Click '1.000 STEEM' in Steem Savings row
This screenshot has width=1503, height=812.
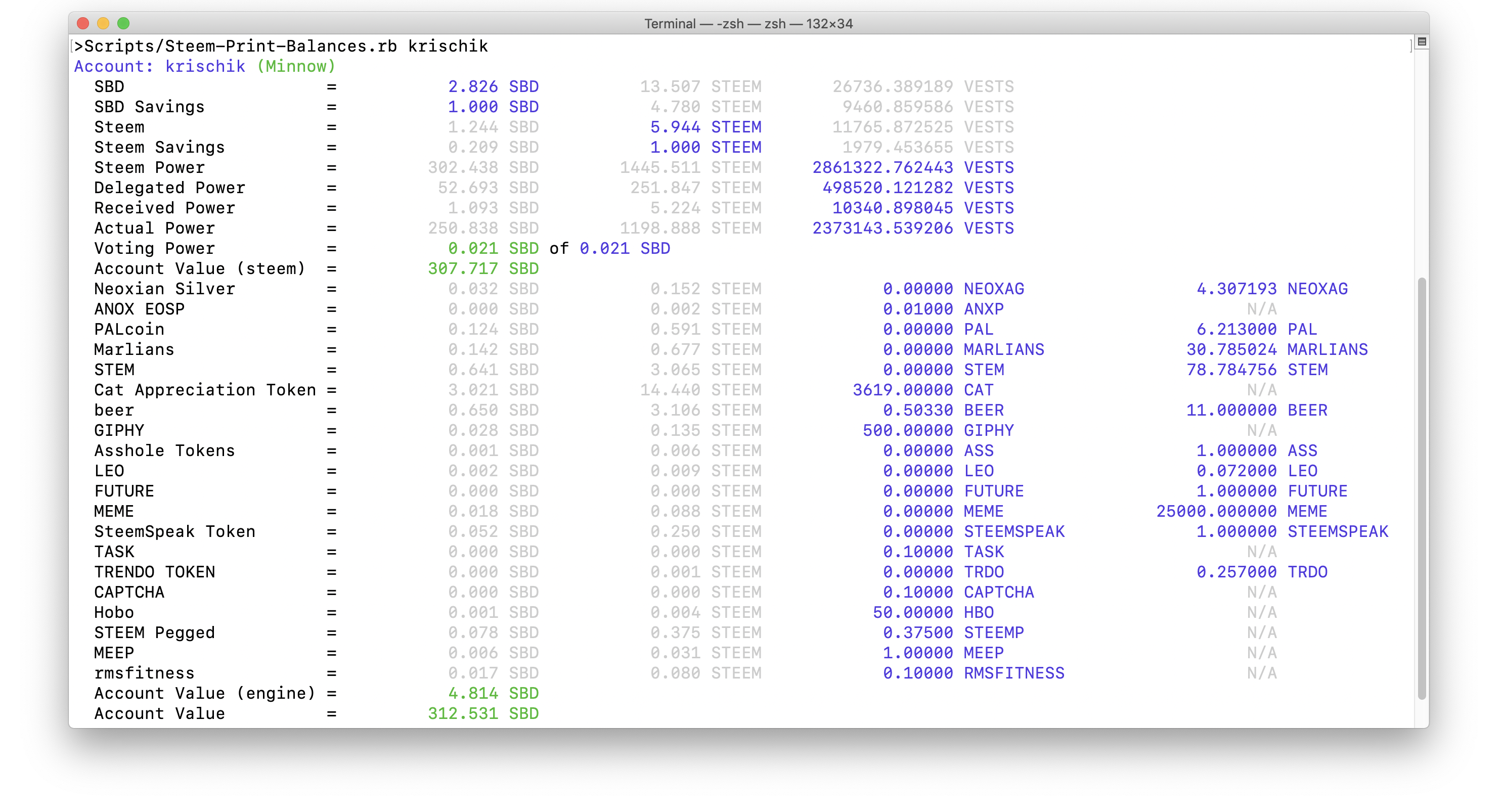705,148
